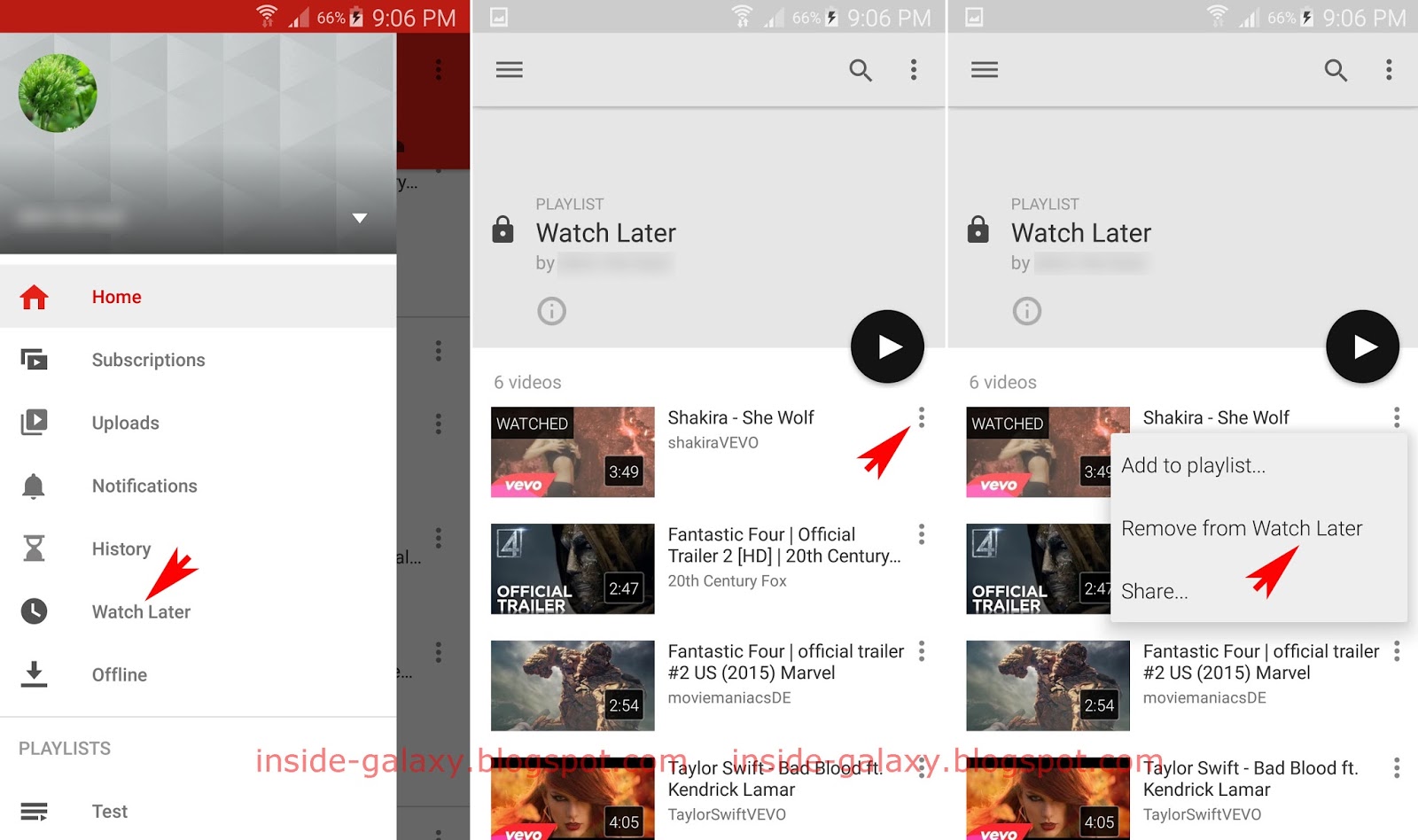
Task: Tap the Offline download icon
Action: pyautogui.click(x=34, y=674)
